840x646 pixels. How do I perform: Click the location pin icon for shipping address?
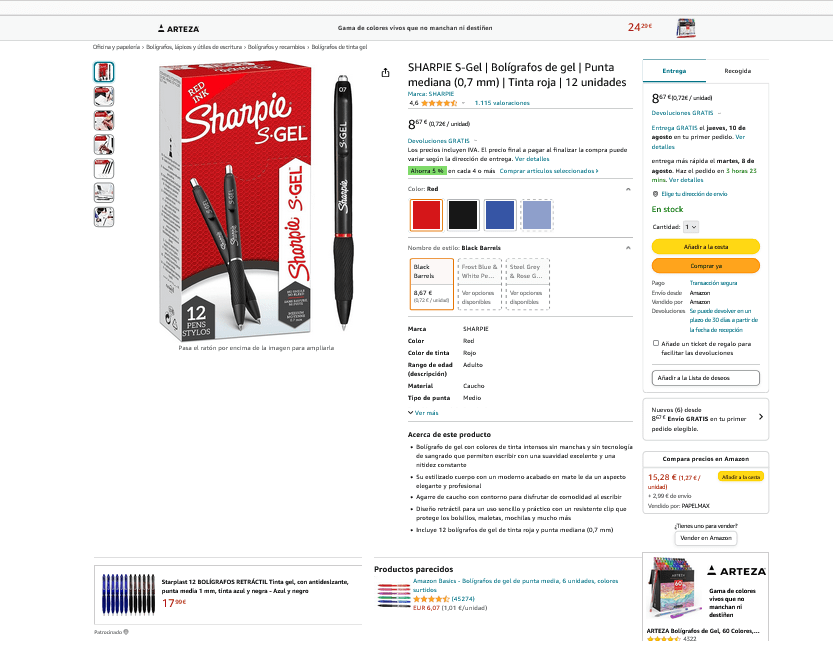click(x=655, y=194)
